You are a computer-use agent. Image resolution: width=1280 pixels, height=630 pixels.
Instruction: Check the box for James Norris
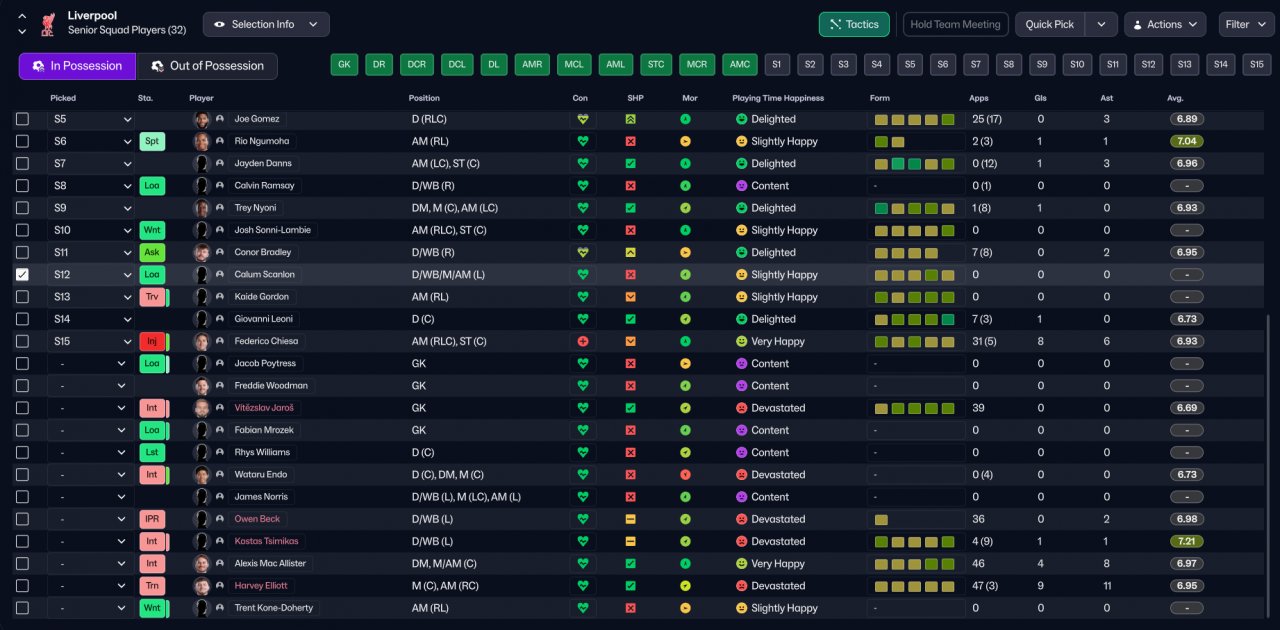pyautogui.click(x=22, y=497)
